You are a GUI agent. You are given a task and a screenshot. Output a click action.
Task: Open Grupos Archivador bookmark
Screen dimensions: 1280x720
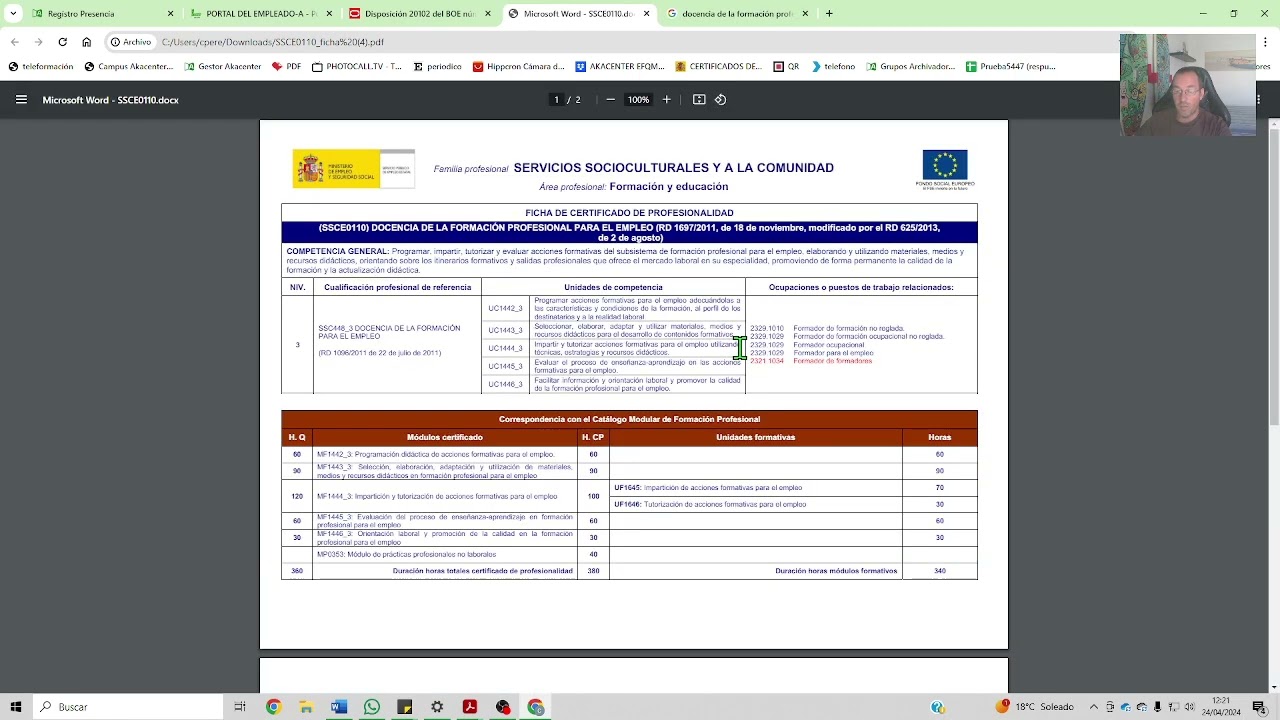911,67
